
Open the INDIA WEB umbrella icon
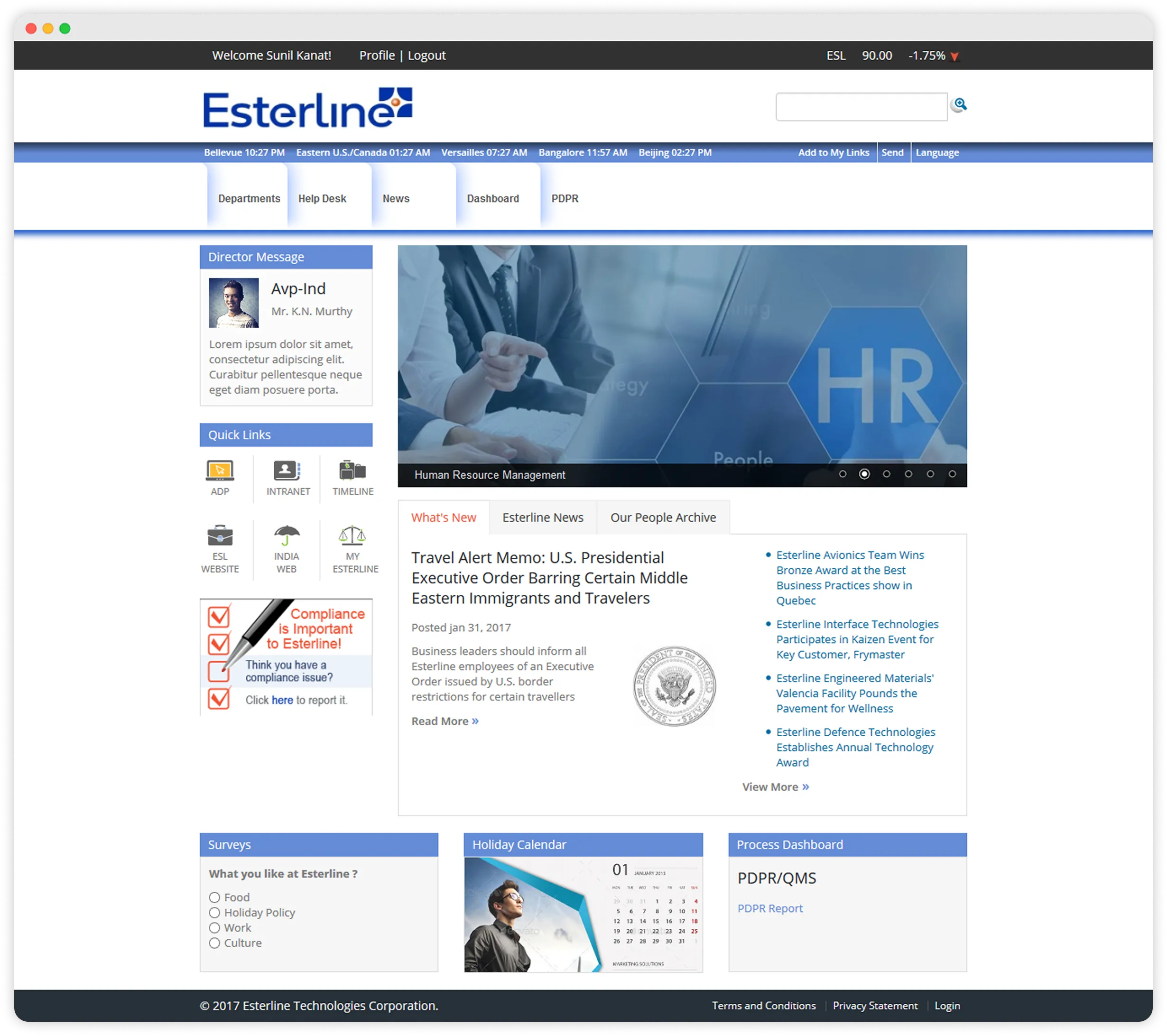(x=287, y=536)
